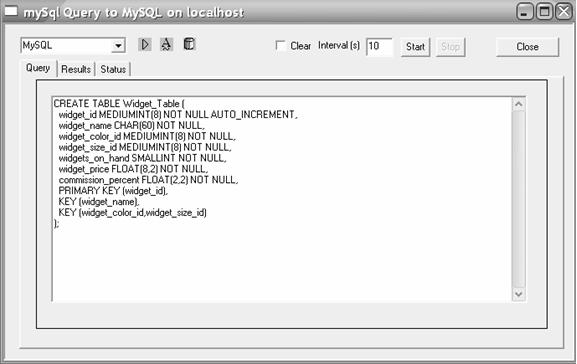The image size is (577, 364).
Task: Open the MySQL connection dropdown
Action: coord(118,46)
